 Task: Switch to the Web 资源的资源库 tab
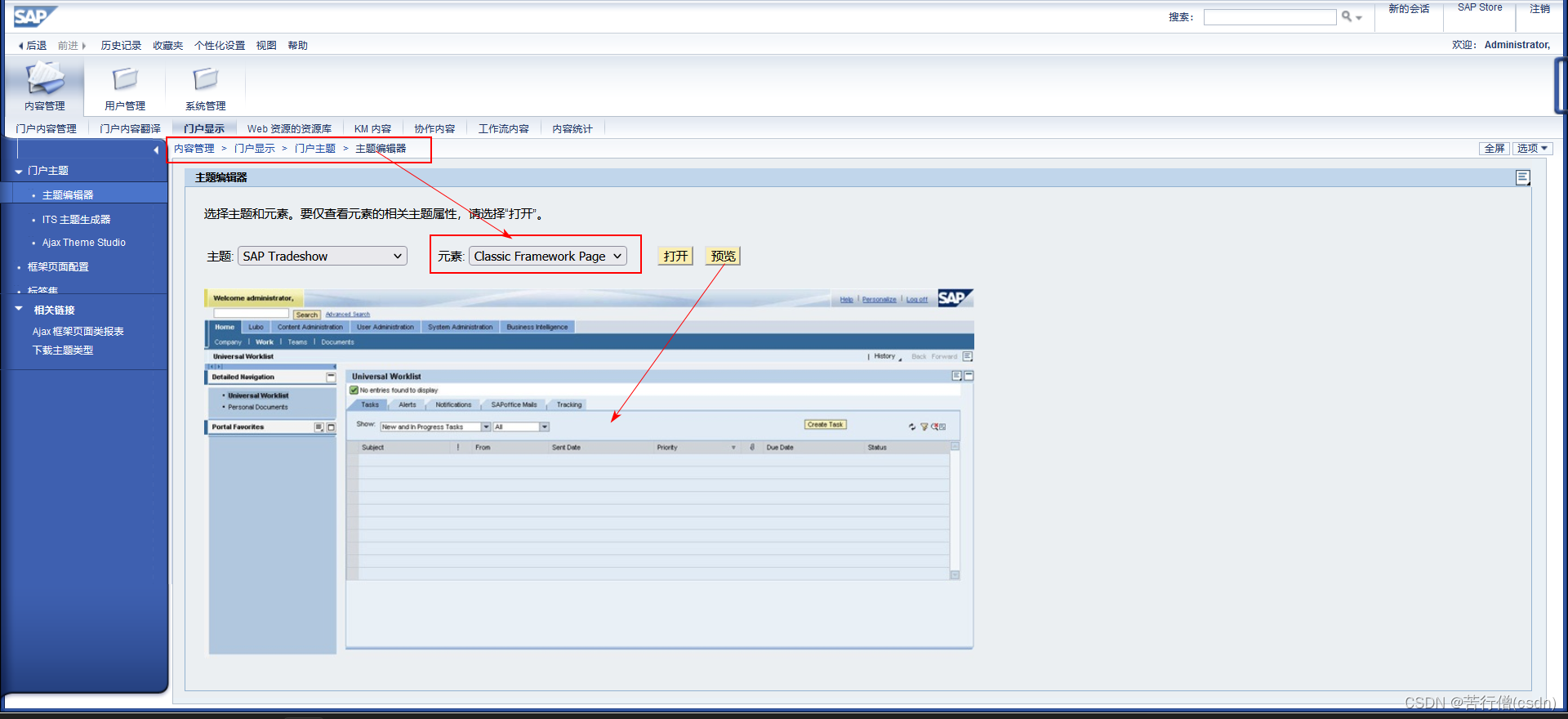pyautogui.click(x=289, y=129)
